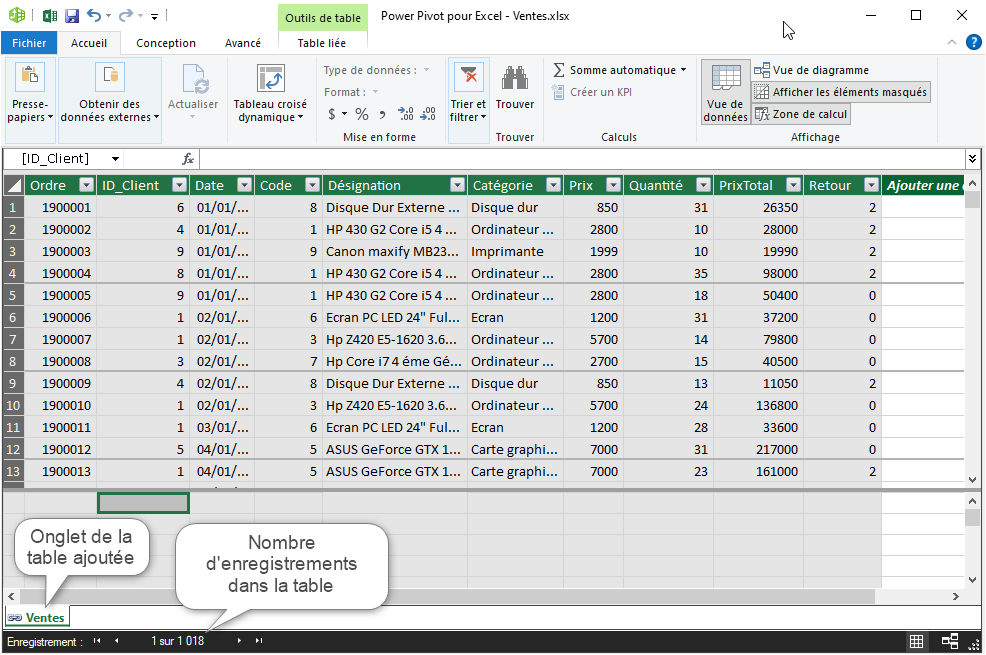Go to previous record arrow
Image resolution: width=986 pixels, height=655 pixels.
(116, 641)
